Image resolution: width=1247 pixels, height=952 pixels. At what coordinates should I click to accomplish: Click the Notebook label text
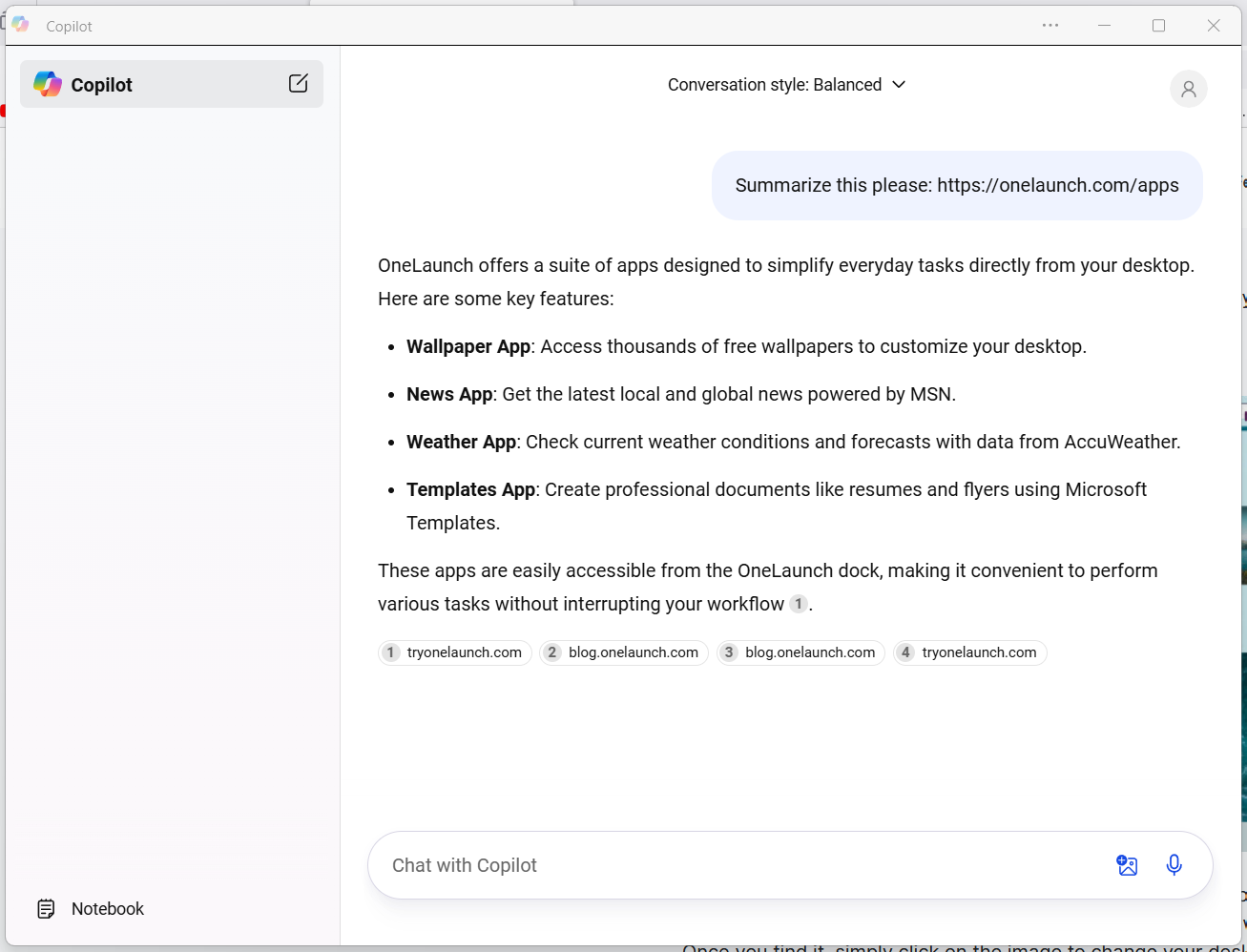[107, 908]
